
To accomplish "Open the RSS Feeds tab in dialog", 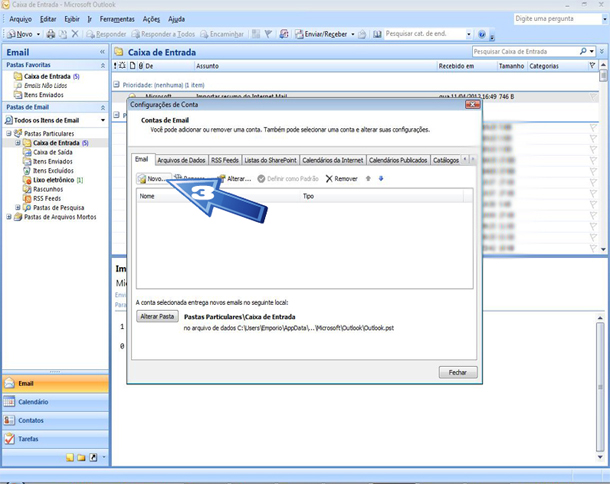I will 225,160.
